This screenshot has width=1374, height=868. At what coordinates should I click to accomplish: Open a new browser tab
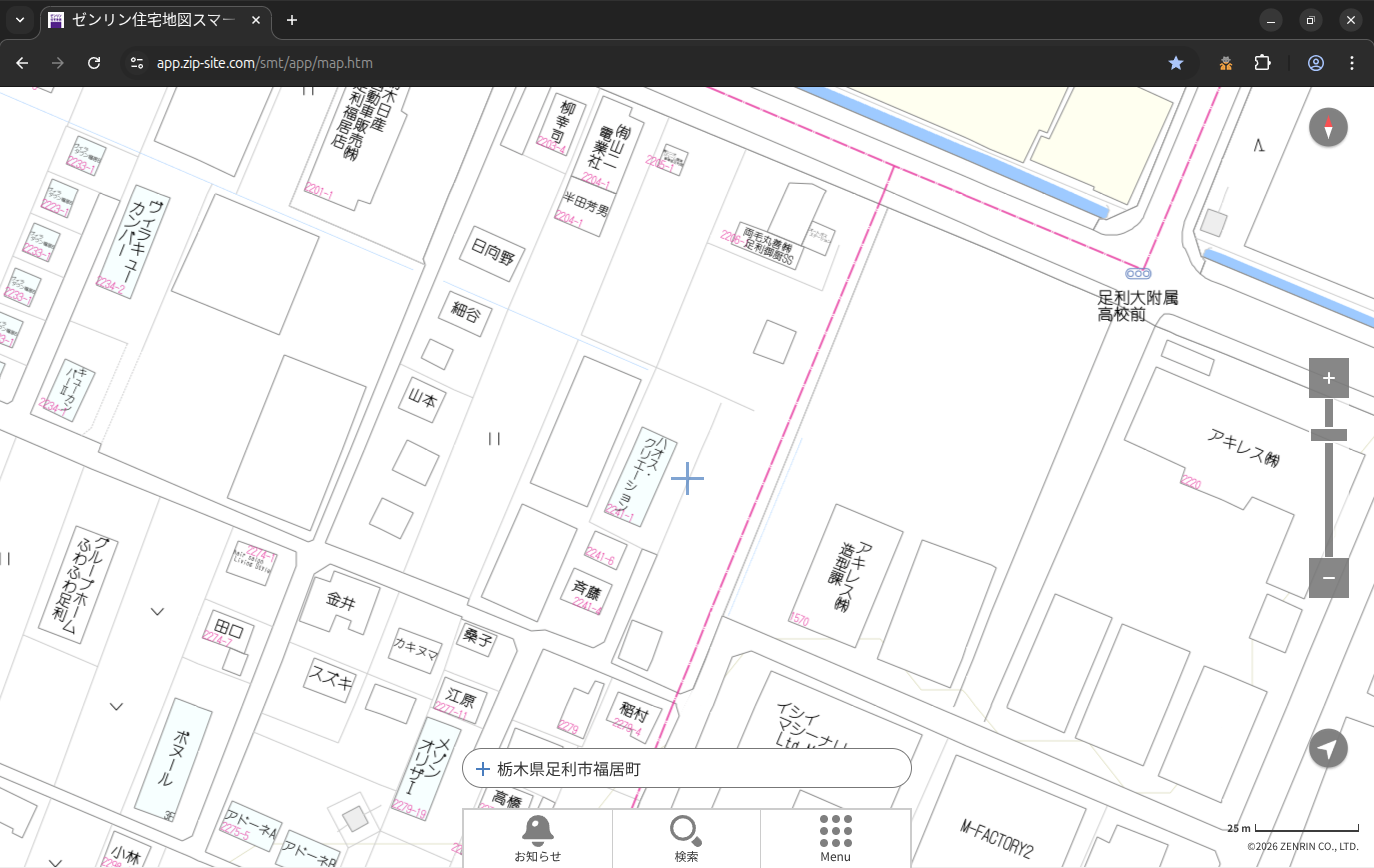pos(292,20)
